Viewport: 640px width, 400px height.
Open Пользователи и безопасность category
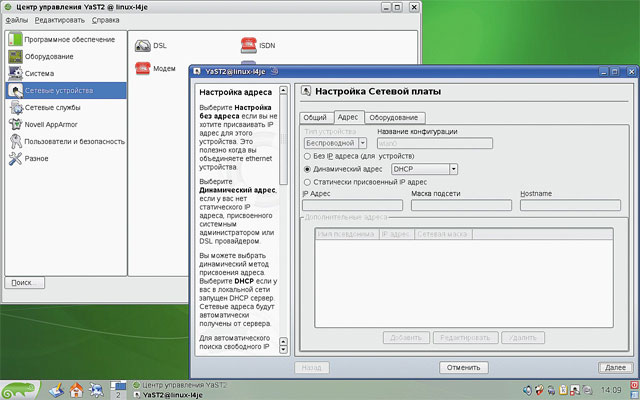(65, 141)
